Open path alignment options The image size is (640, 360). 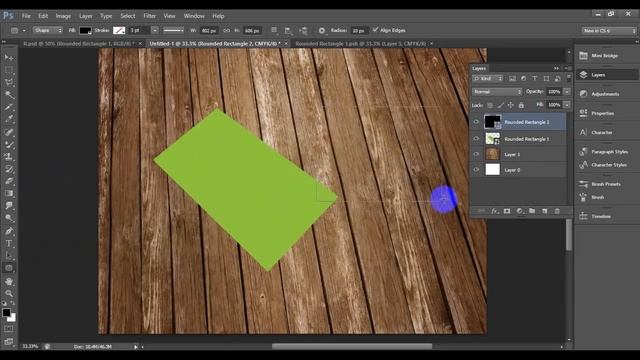point(288,31)
